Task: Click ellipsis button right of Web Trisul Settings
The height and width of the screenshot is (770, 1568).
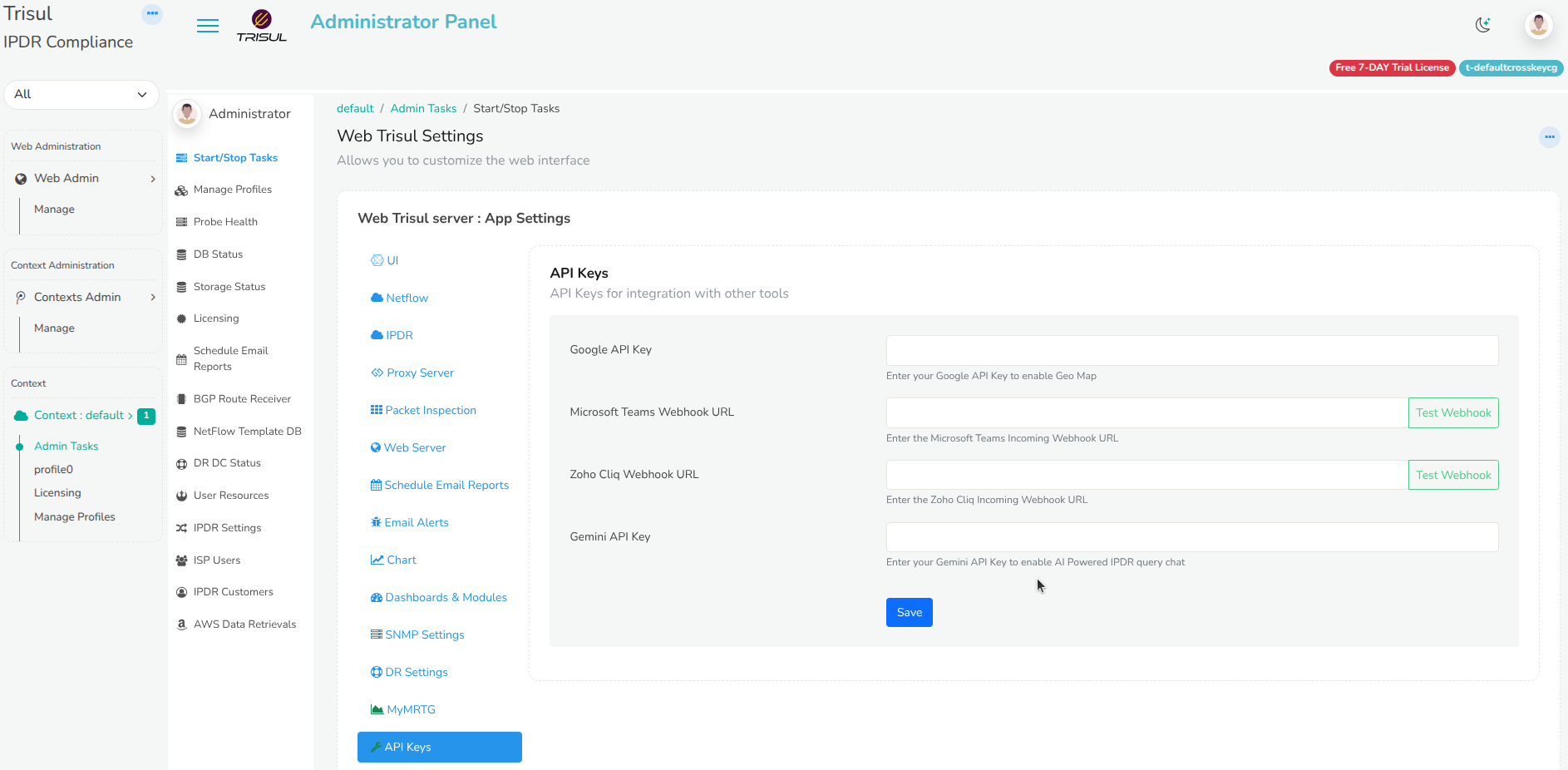Action: [x=1549, y=137]
